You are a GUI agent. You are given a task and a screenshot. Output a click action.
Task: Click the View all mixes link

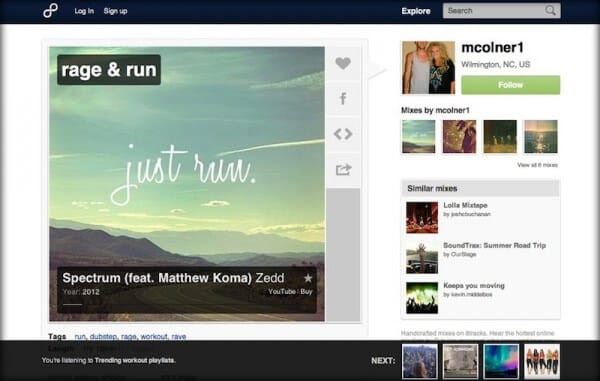pos(537,165)
